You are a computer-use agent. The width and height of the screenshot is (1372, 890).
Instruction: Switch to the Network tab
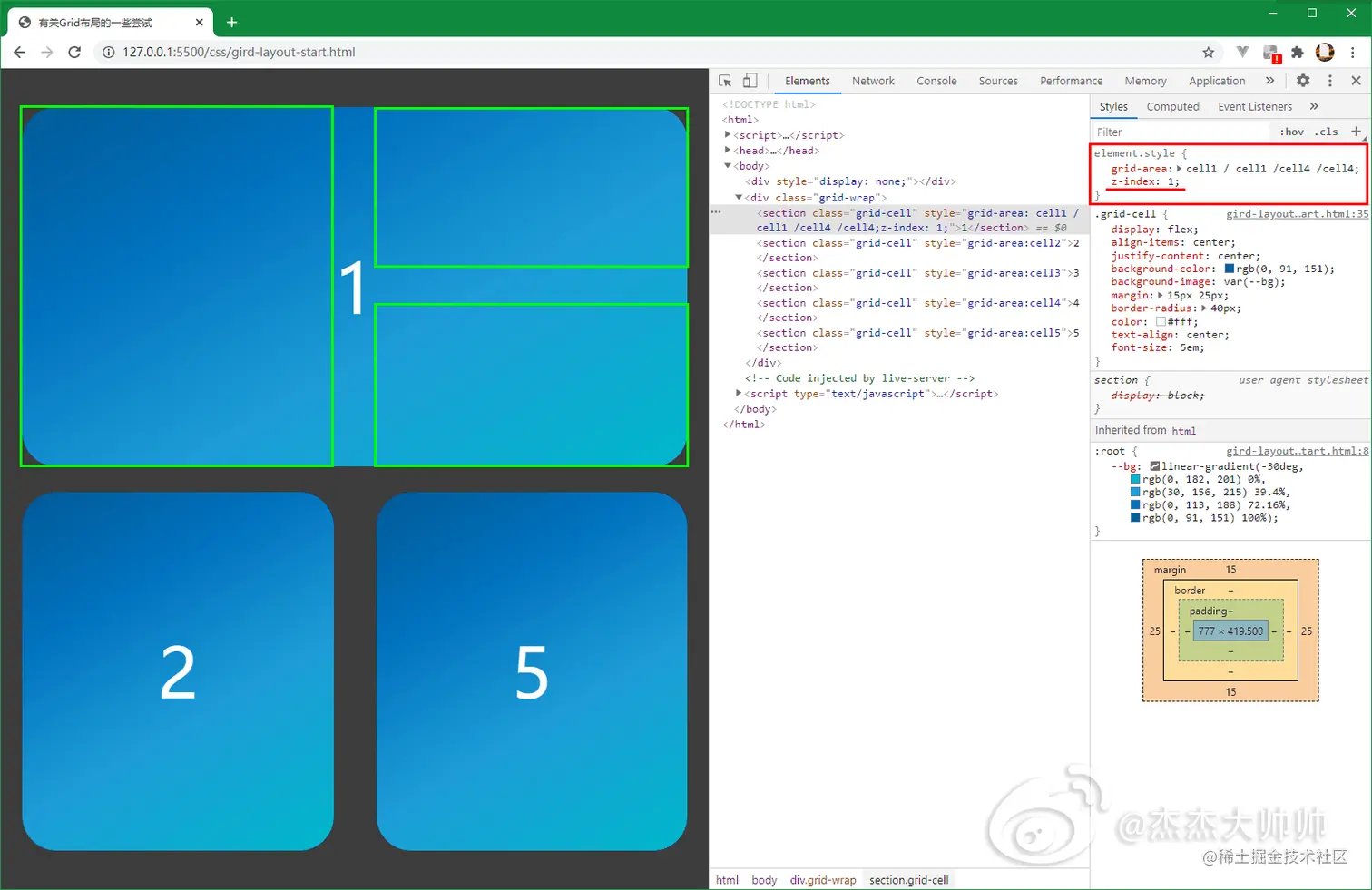click(x=873, y=81)
